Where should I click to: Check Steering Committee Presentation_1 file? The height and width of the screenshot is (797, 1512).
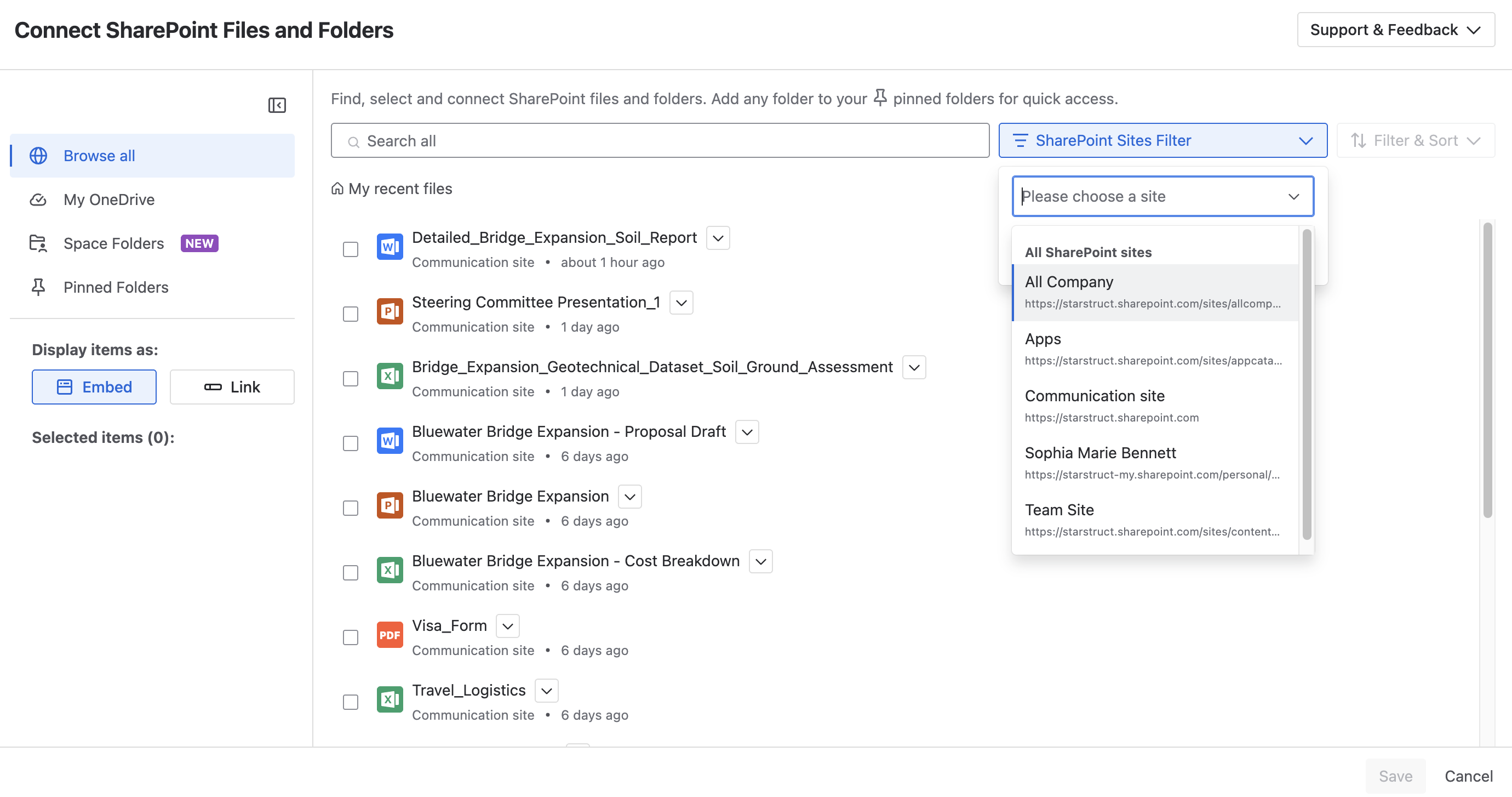click(351, 314)
